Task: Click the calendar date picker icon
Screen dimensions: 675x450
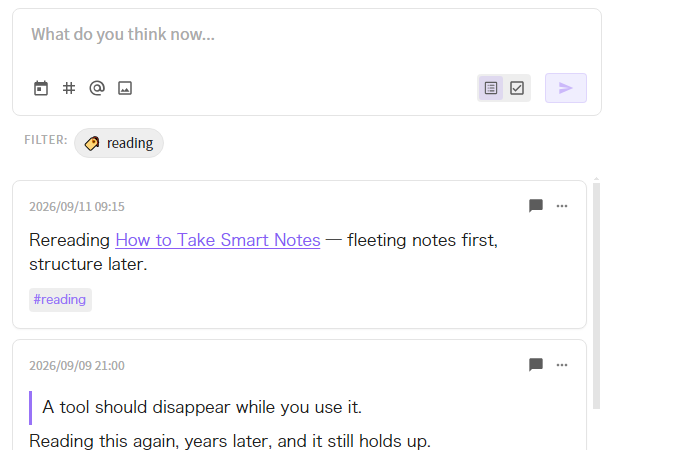Action: 41,88
